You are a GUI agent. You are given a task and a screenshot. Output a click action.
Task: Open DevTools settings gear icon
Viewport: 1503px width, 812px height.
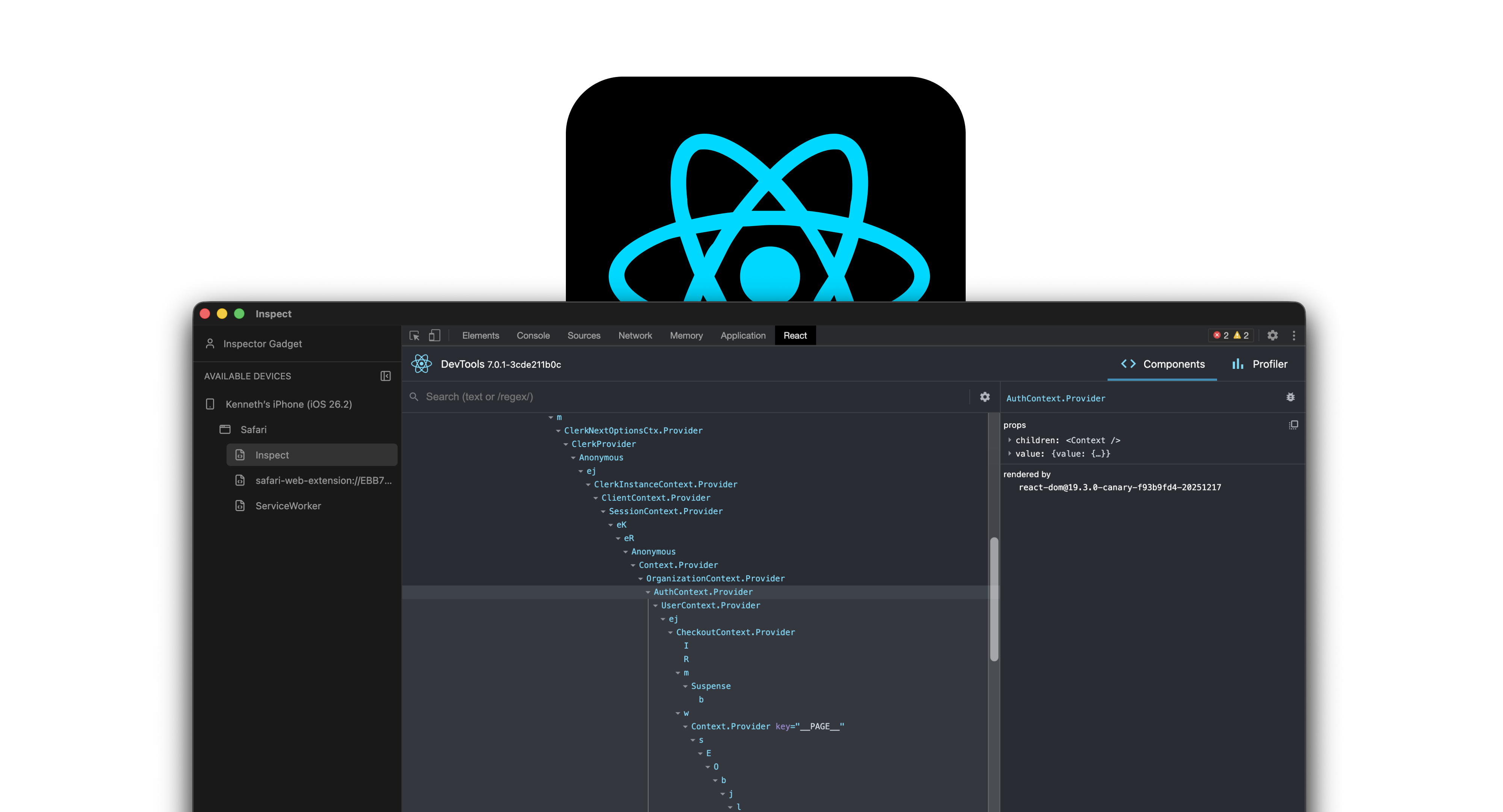point(1273,335)
